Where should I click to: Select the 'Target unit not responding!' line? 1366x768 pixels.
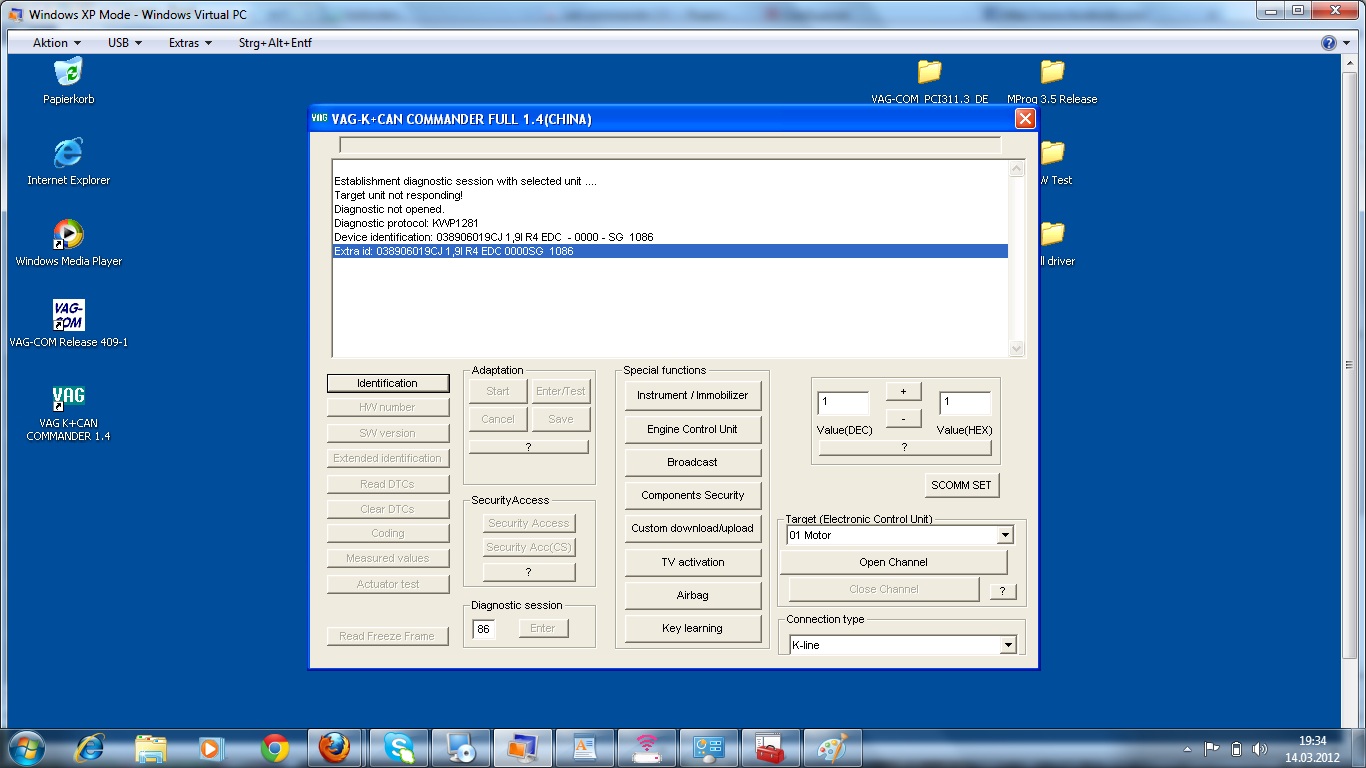pos(398,195)
